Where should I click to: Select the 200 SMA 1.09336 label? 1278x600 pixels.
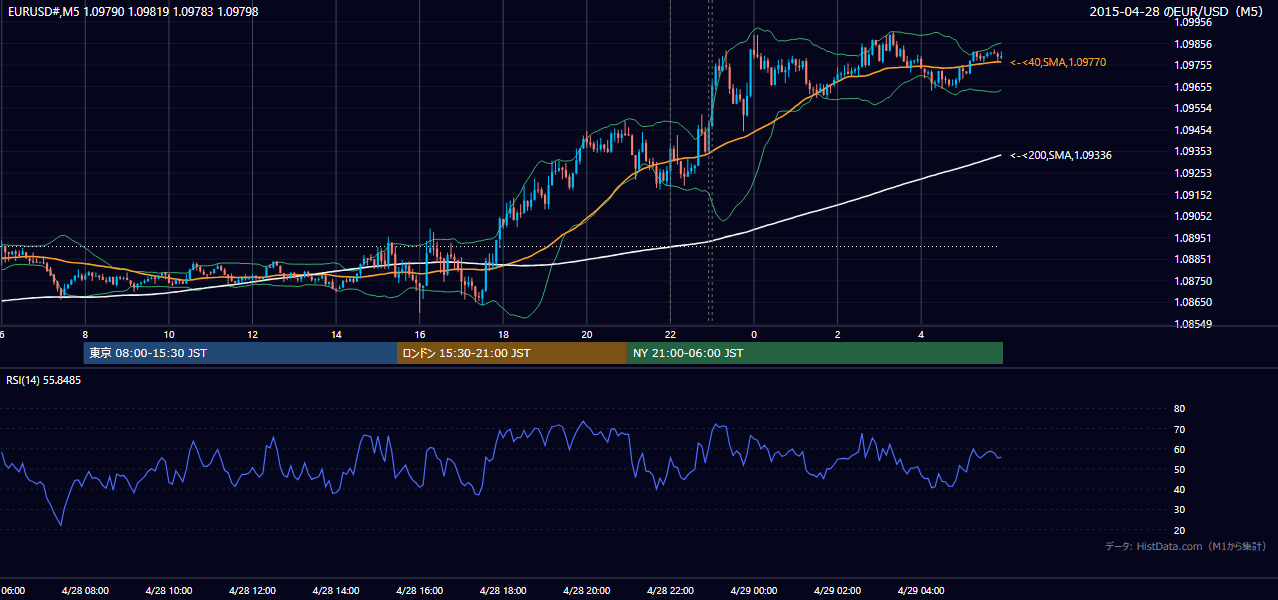[1061, 155]
